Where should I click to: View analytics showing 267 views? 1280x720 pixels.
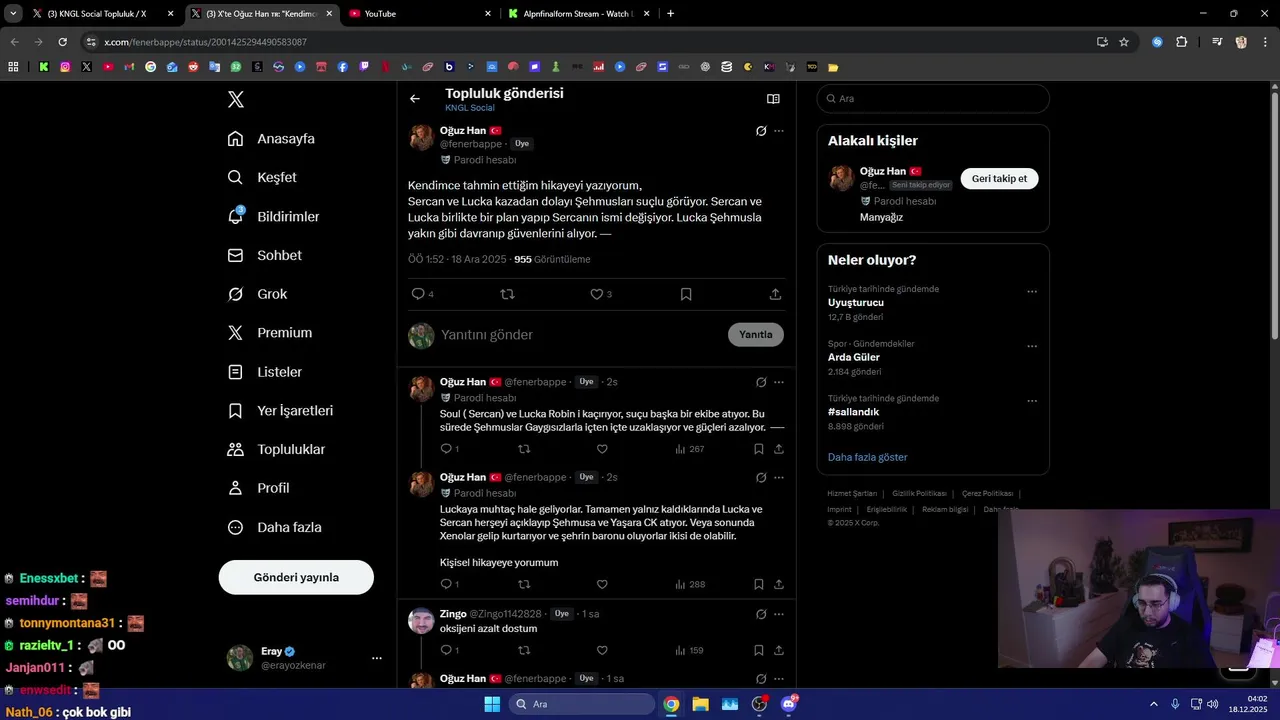tap(690, 449)
